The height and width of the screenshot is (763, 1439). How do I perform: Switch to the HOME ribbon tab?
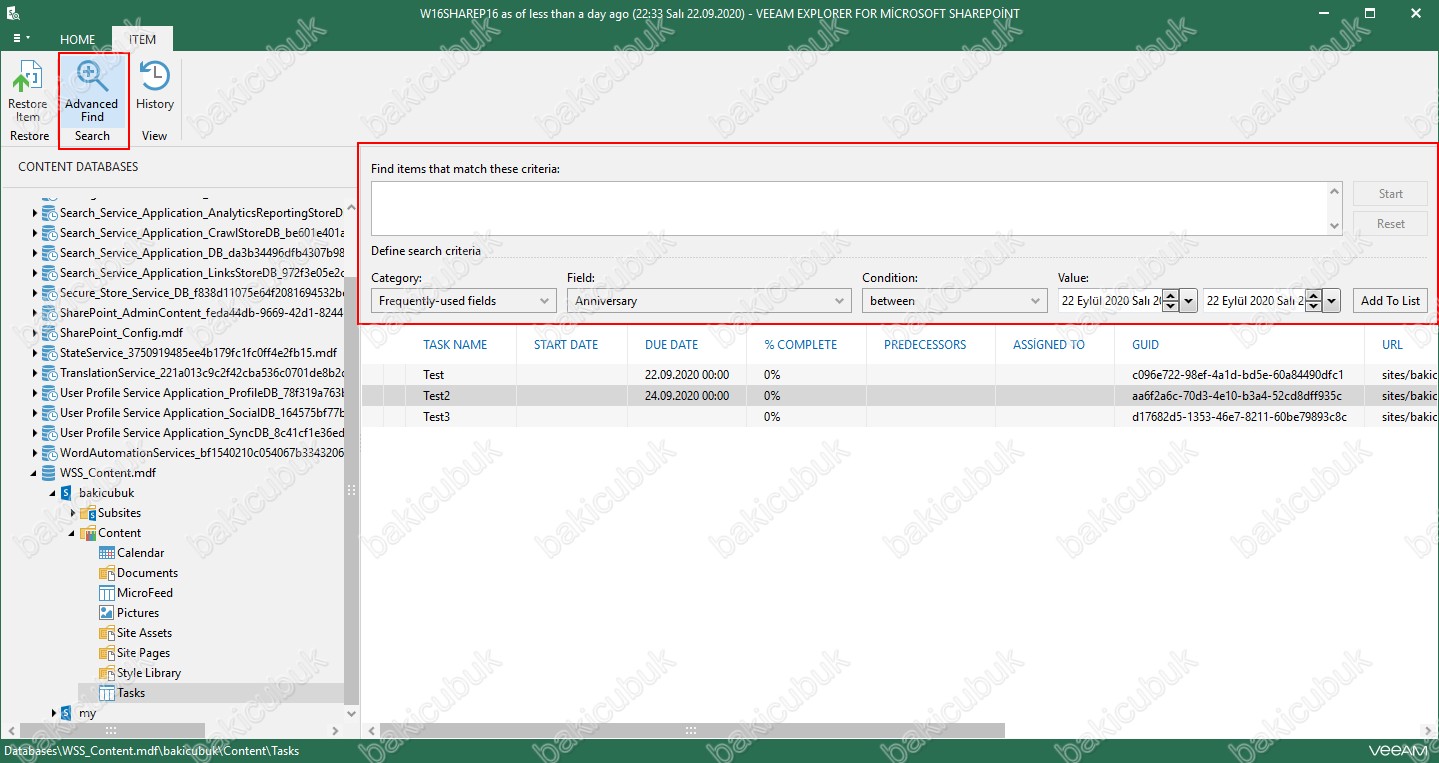78,39
